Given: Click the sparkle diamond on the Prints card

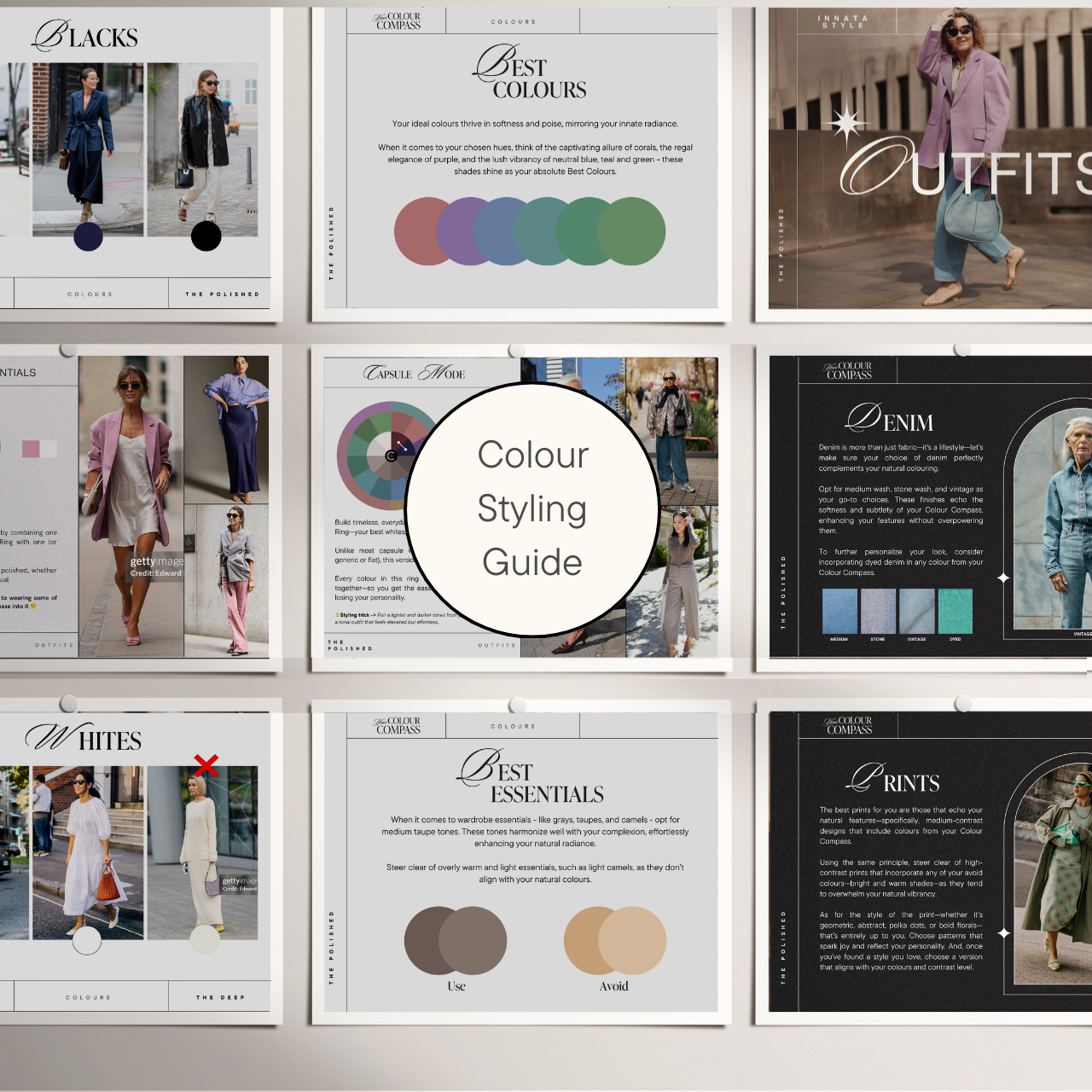Looking at the screenshot, I should coord(1004,933).
